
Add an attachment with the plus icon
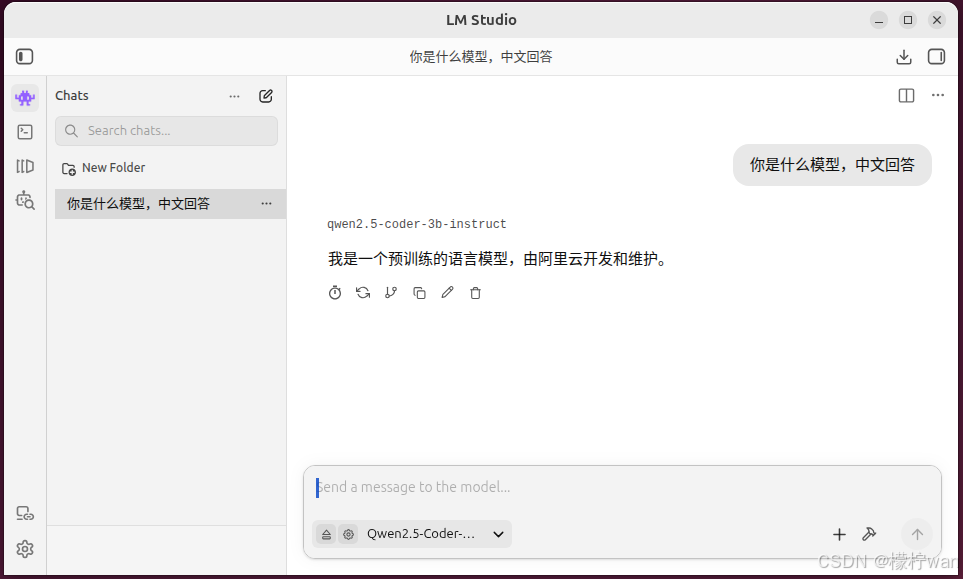tap(839, 535)
